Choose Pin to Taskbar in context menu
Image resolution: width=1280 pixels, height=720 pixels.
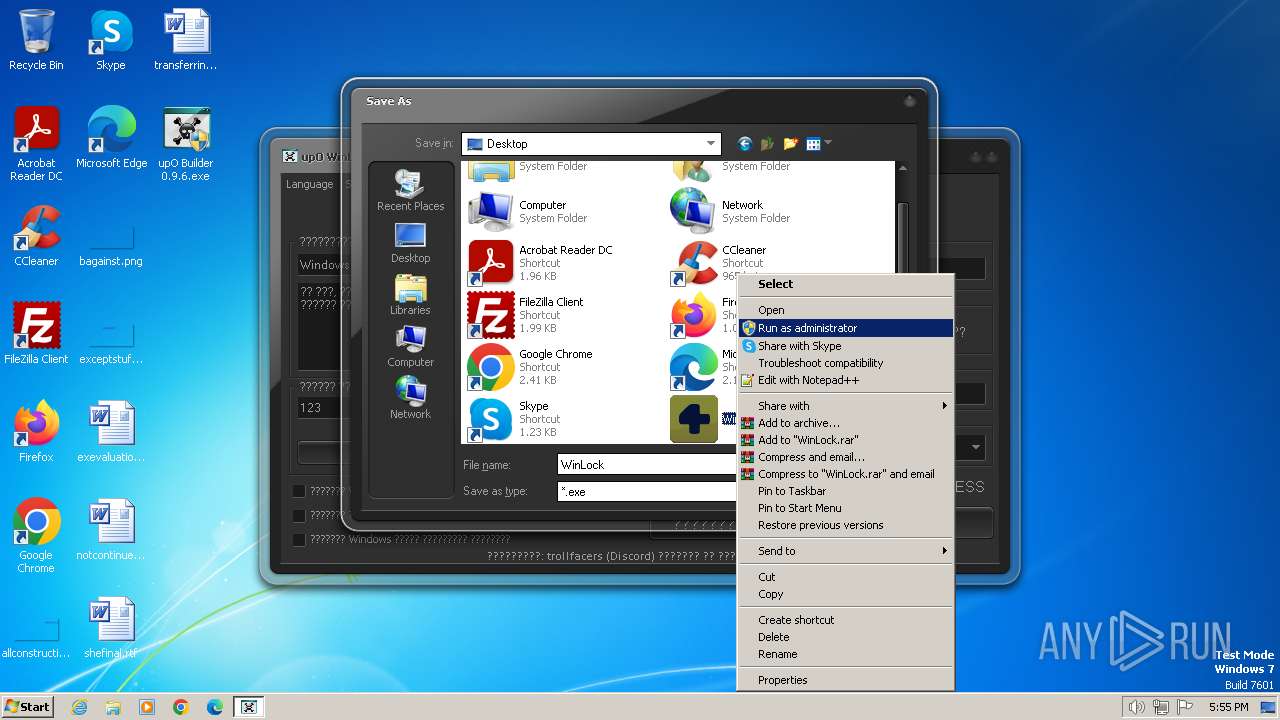coord(845,491)
